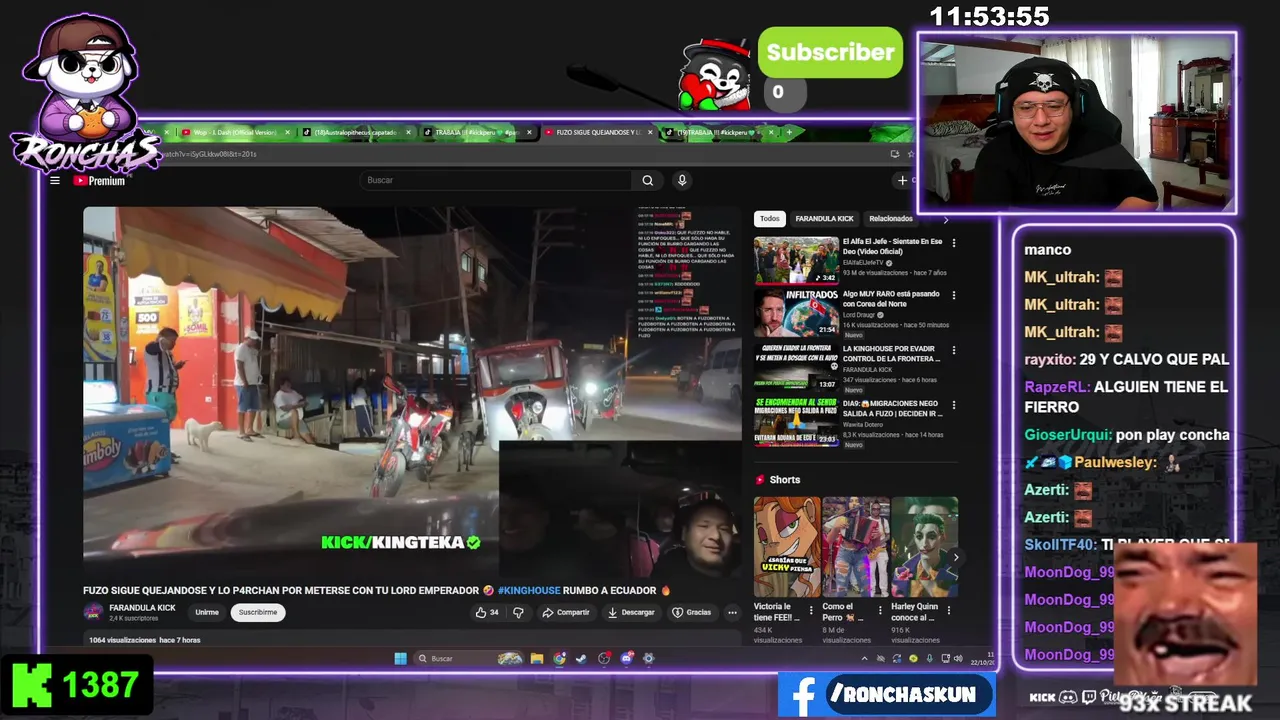The width and height of the screenshot is (1280, 720).
Task: Open options menu for DIA9 MIGRACIONES video
Action: (953, 404)
